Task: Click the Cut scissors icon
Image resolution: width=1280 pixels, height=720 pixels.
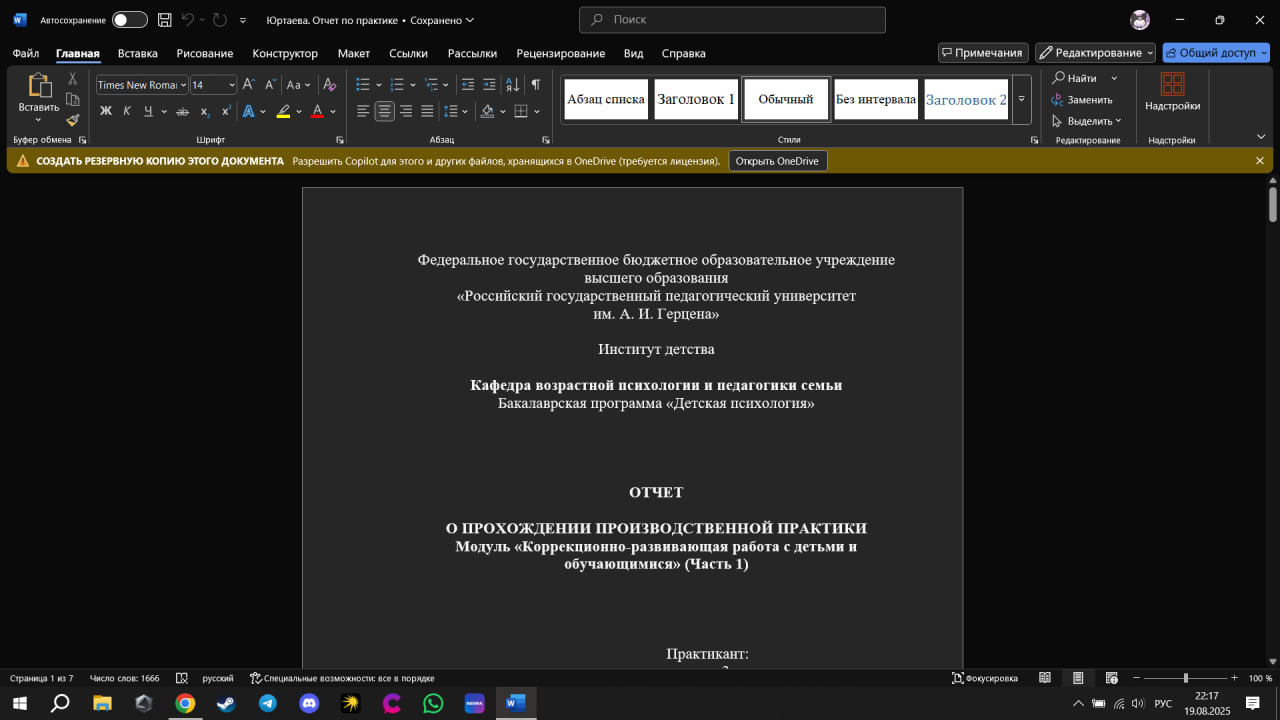Action: point(72,78)
